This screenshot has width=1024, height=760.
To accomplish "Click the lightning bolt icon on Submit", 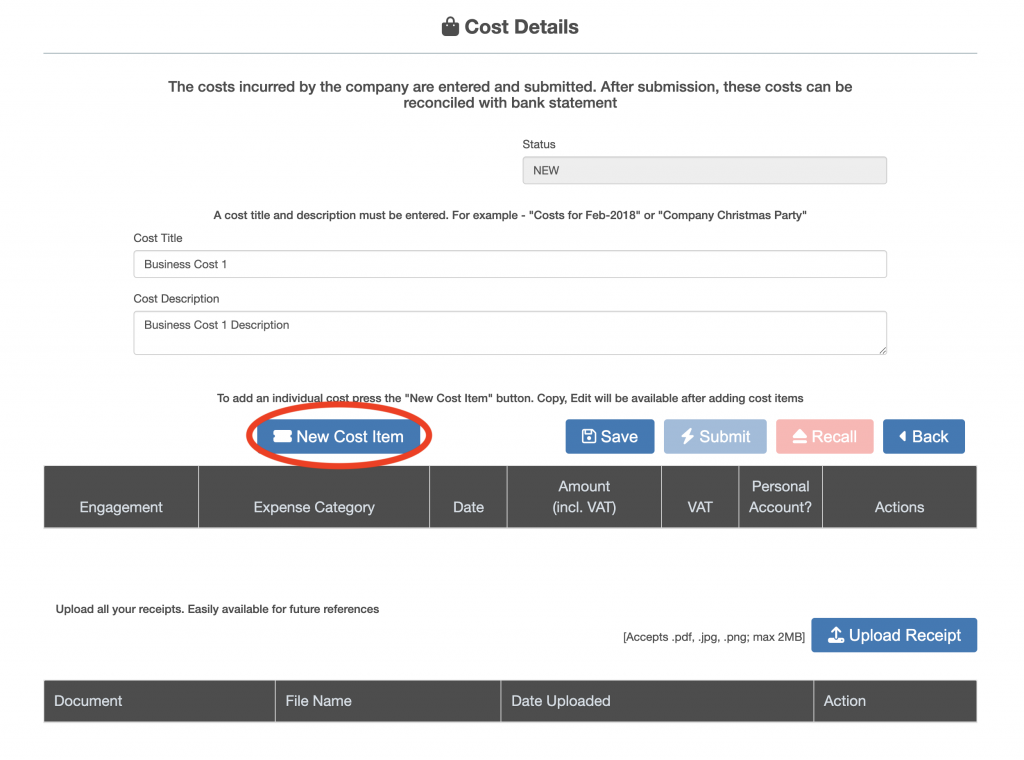I will pyautogui.click(x=687, y=437).
